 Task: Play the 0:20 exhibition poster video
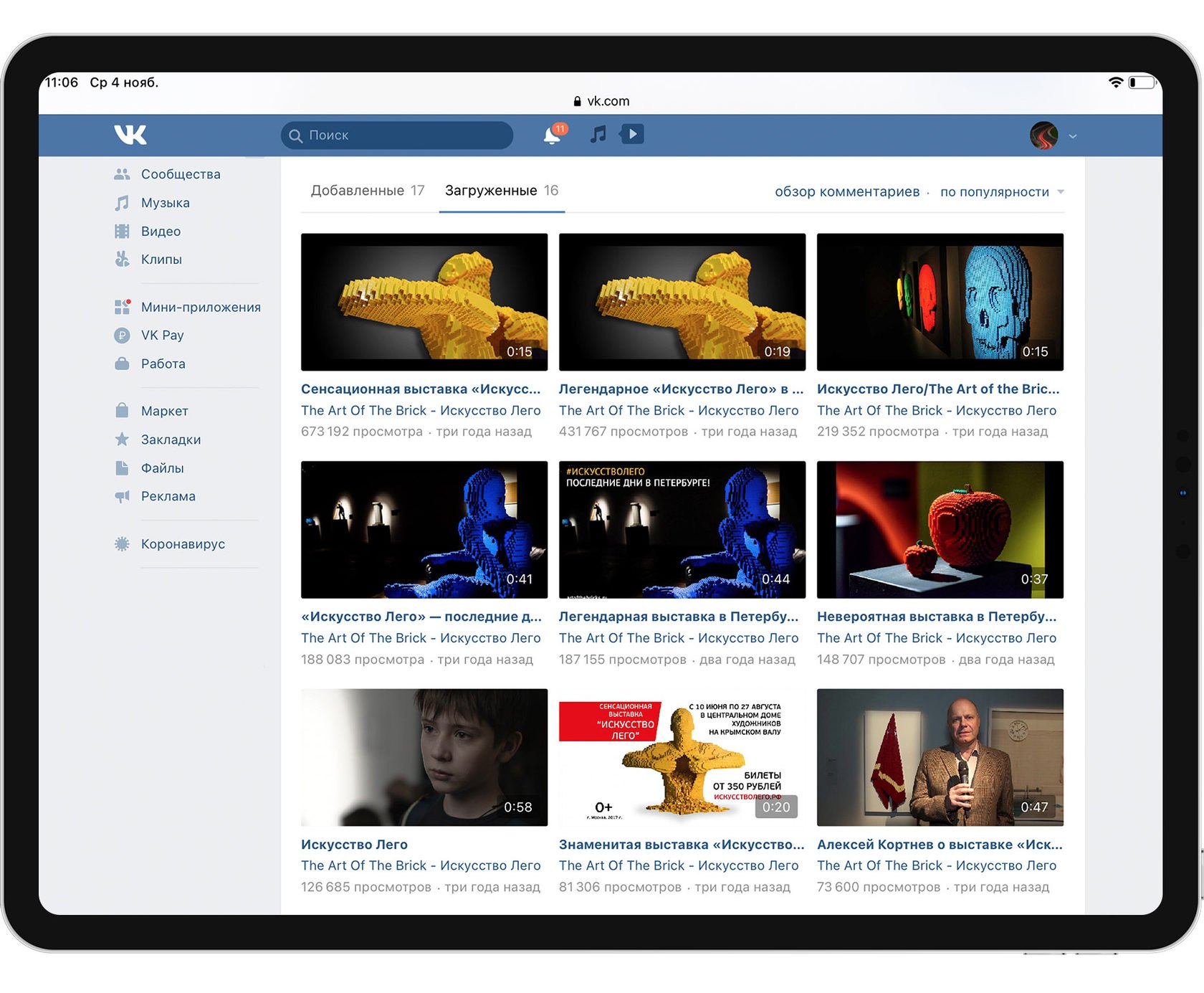(x=682, y=757)
